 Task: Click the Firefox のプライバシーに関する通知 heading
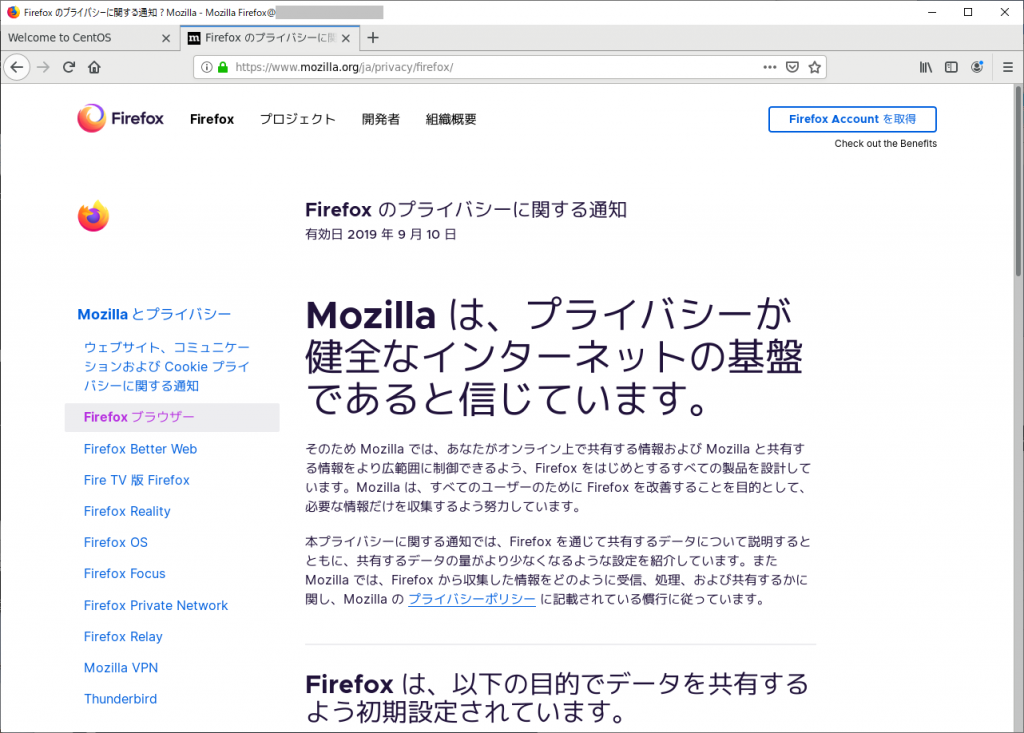point(466,210)
